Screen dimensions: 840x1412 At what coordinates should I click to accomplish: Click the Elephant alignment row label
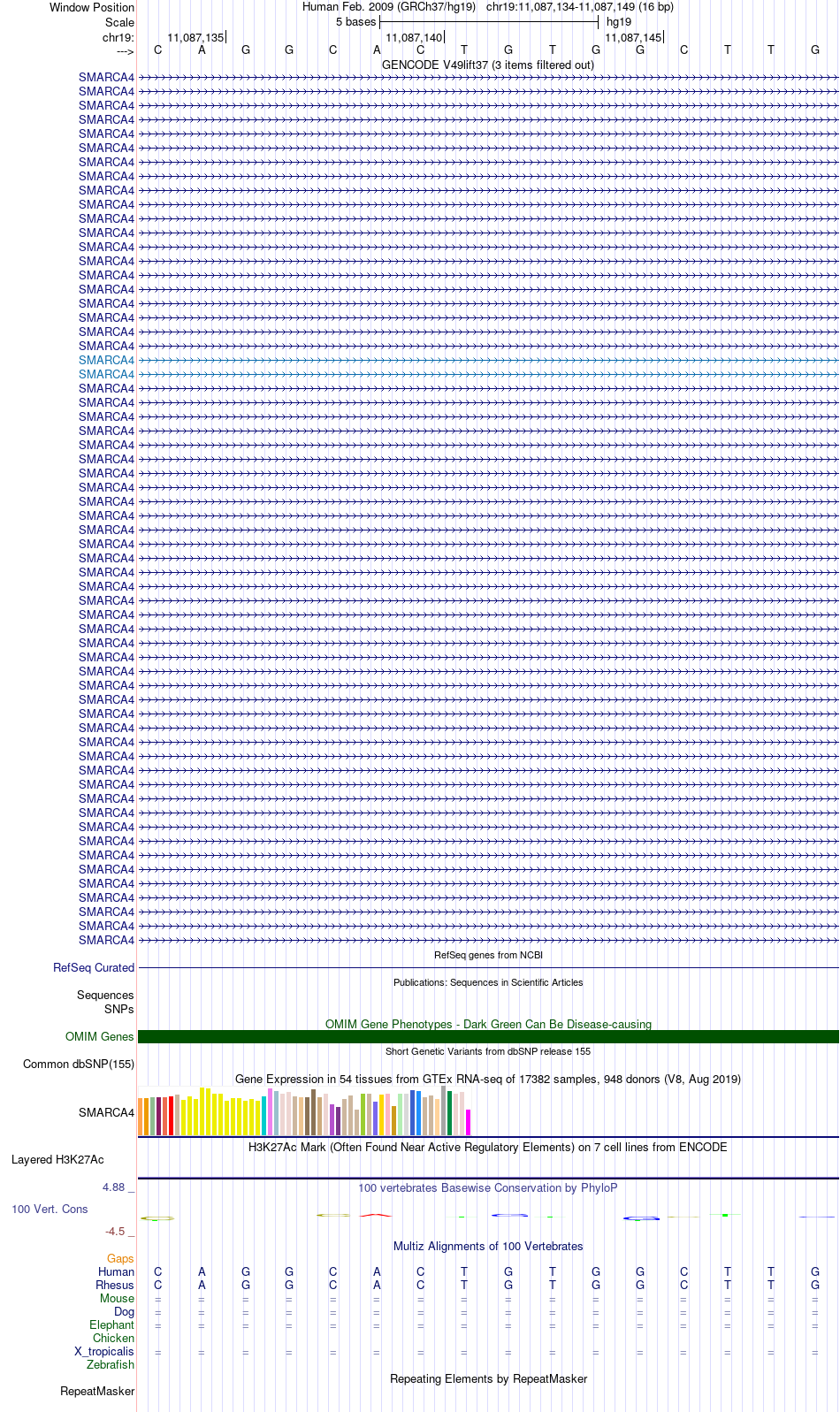pyautogui.click(x=111, y=1325)
